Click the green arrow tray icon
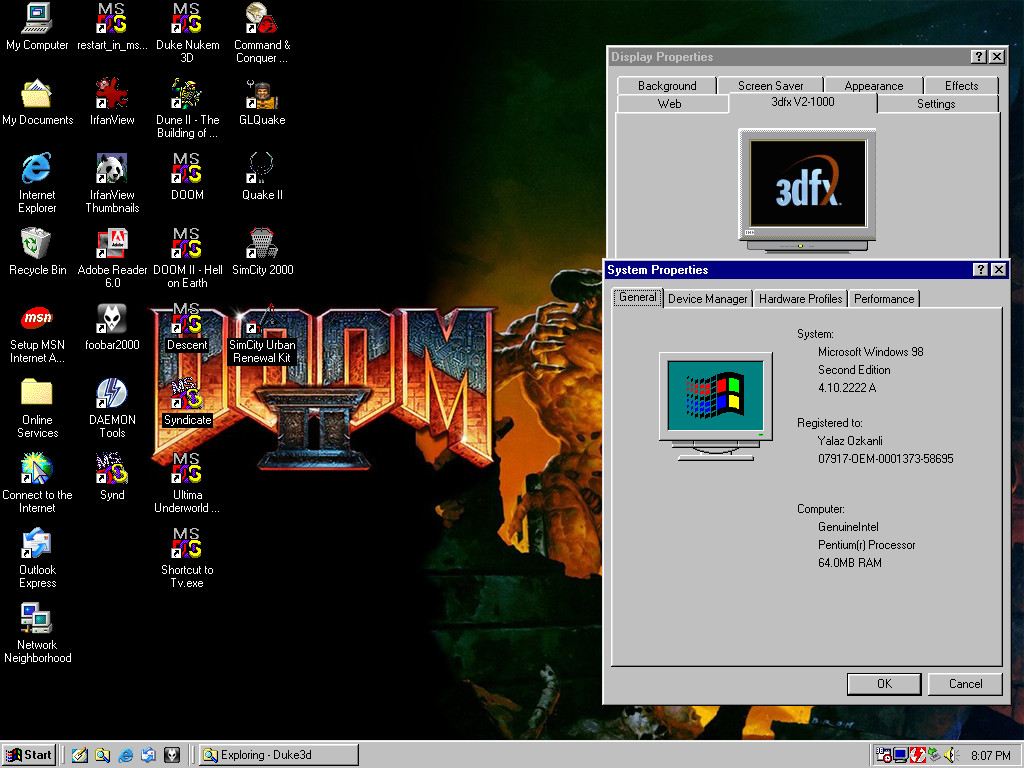Viewport: 1024px width, 768px height. click(935, 755)
